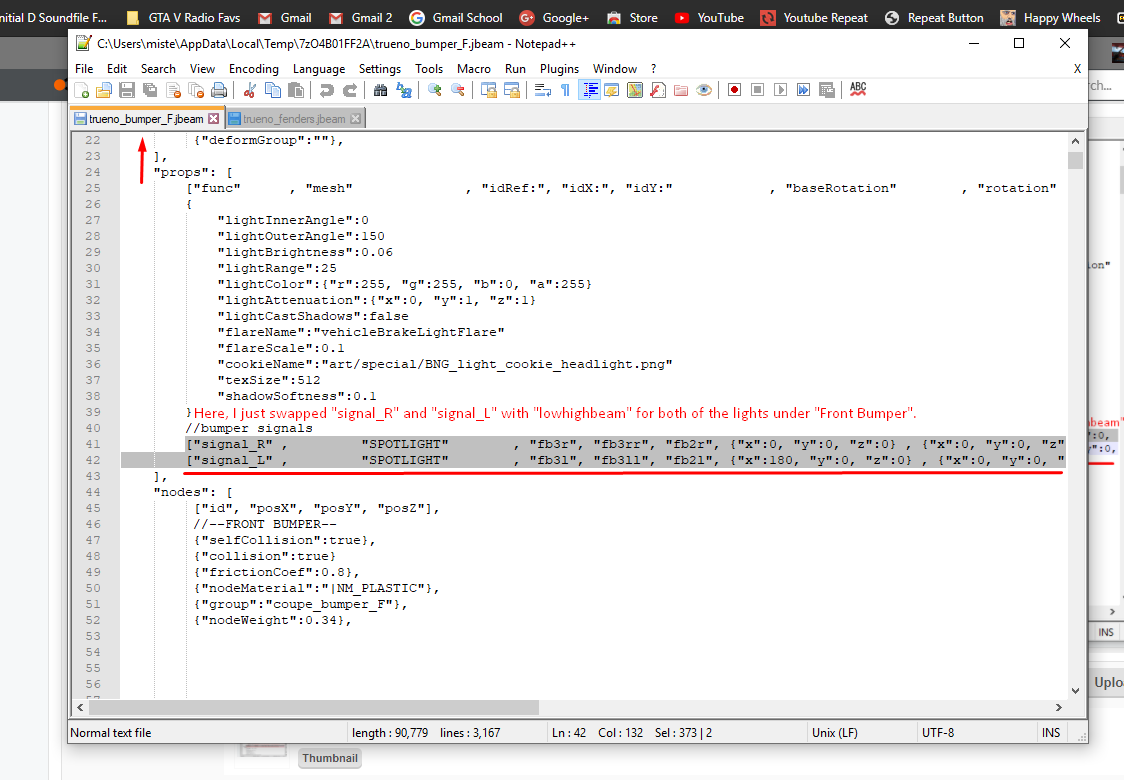The height and width of the screenshot is (780, 1124).
Task: Open the Search menu
Action: pyautogui.click(x=158, y=69)
